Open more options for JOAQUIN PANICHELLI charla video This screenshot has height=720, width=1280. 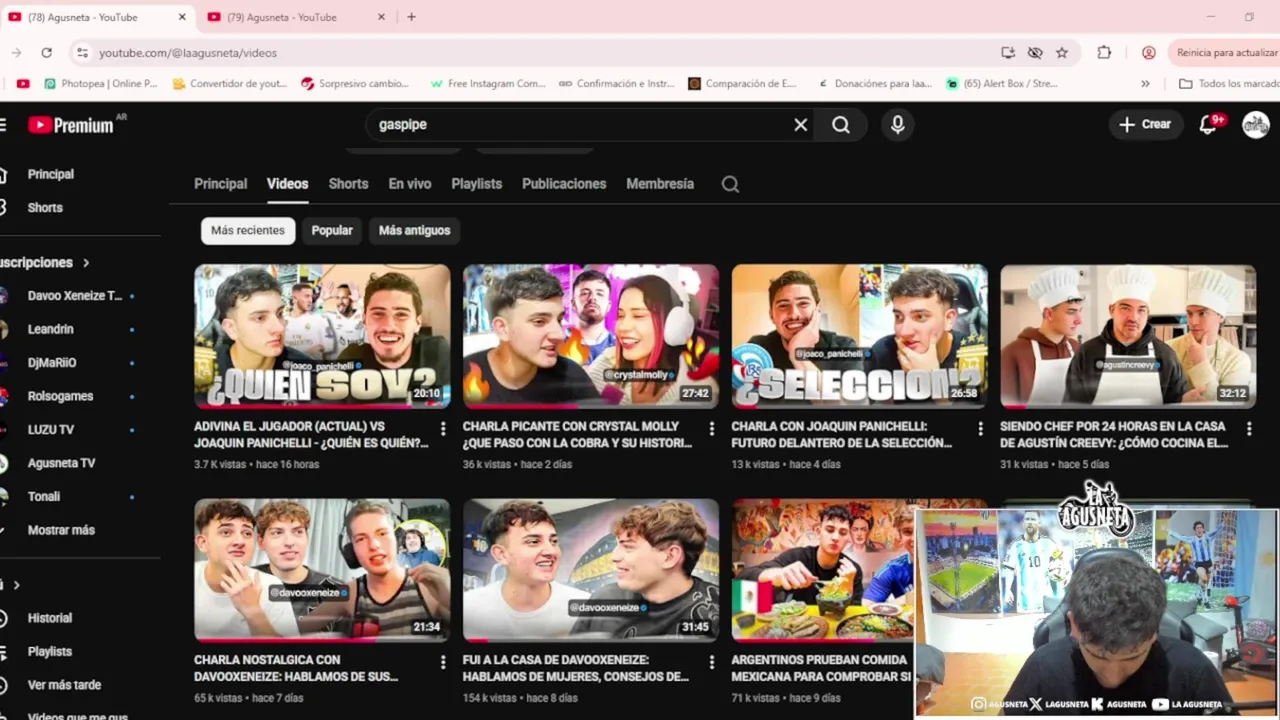coord(980,429)
